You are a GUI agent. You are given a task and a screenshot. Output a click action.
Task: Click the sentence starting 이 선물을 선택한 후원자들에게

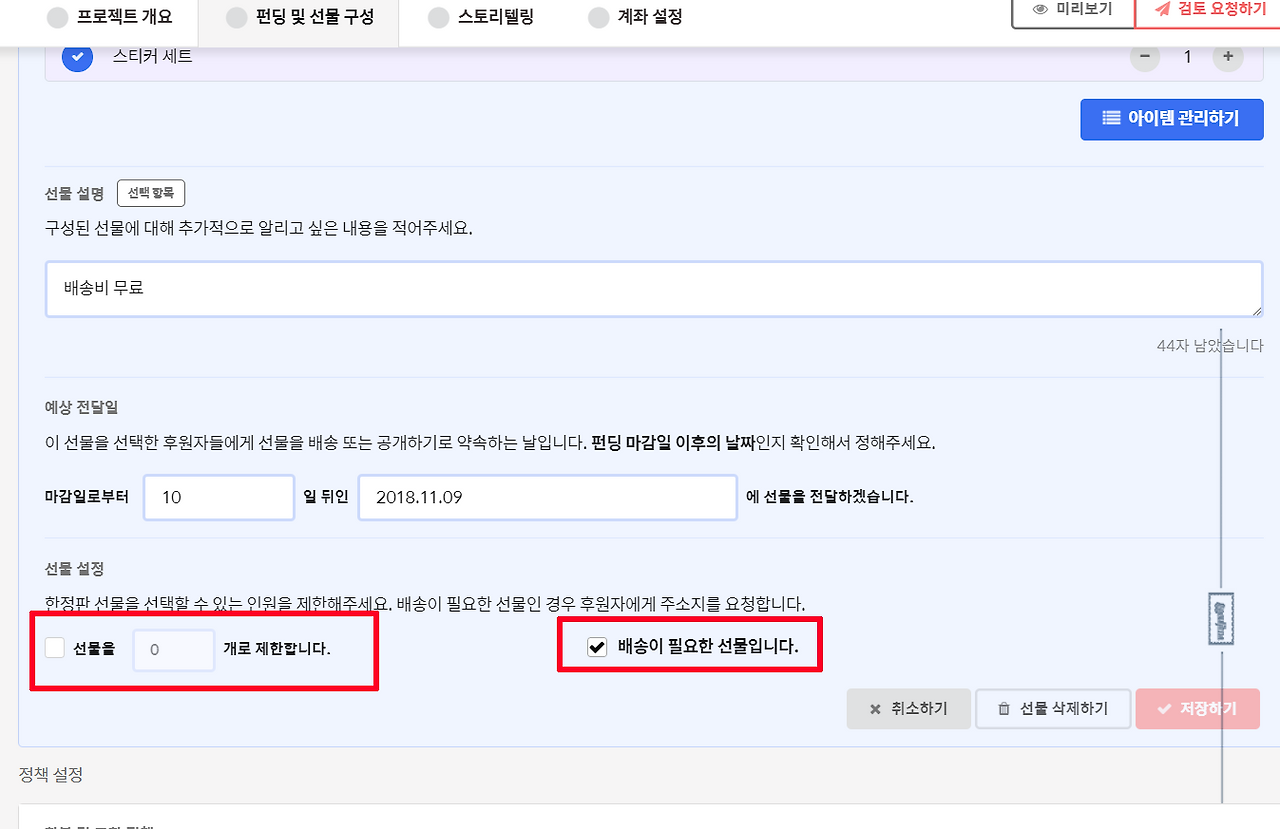click(491, 442)
